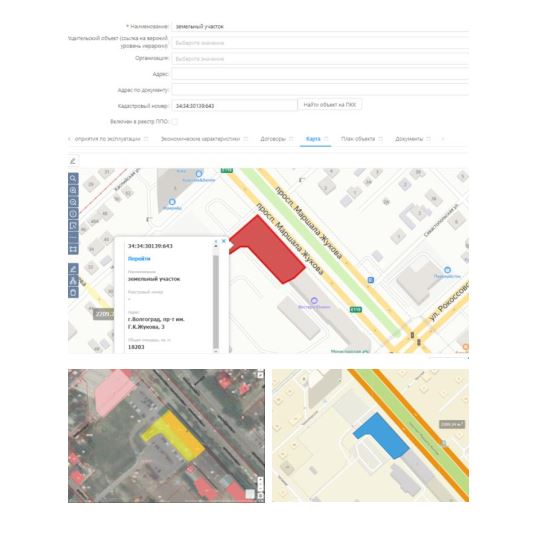Close the parcel info popup
The image size is (544, 545).
[x=224, y=241]
